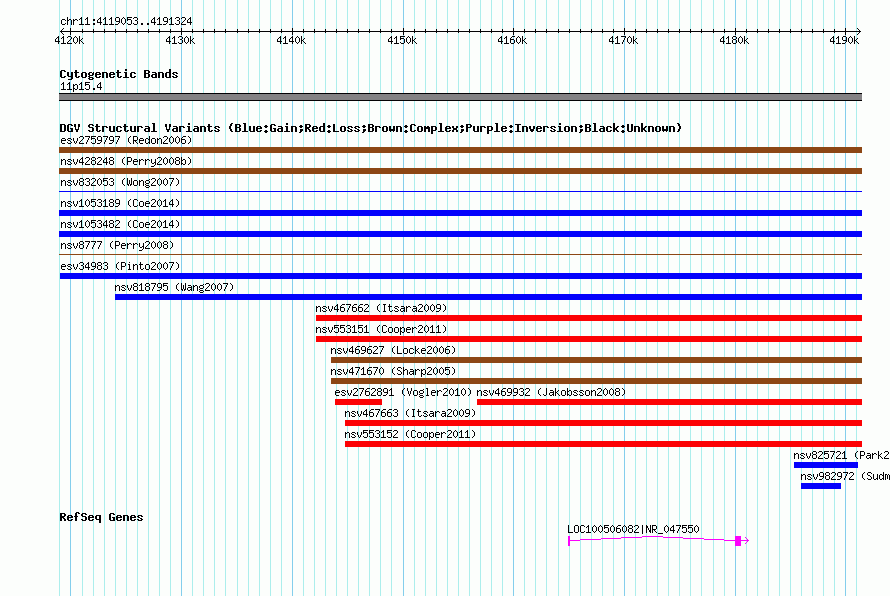Screen dimensions: 890x596
Task: Open nsv428248 (Perry2008b) variant label
Action: [126, 161]
